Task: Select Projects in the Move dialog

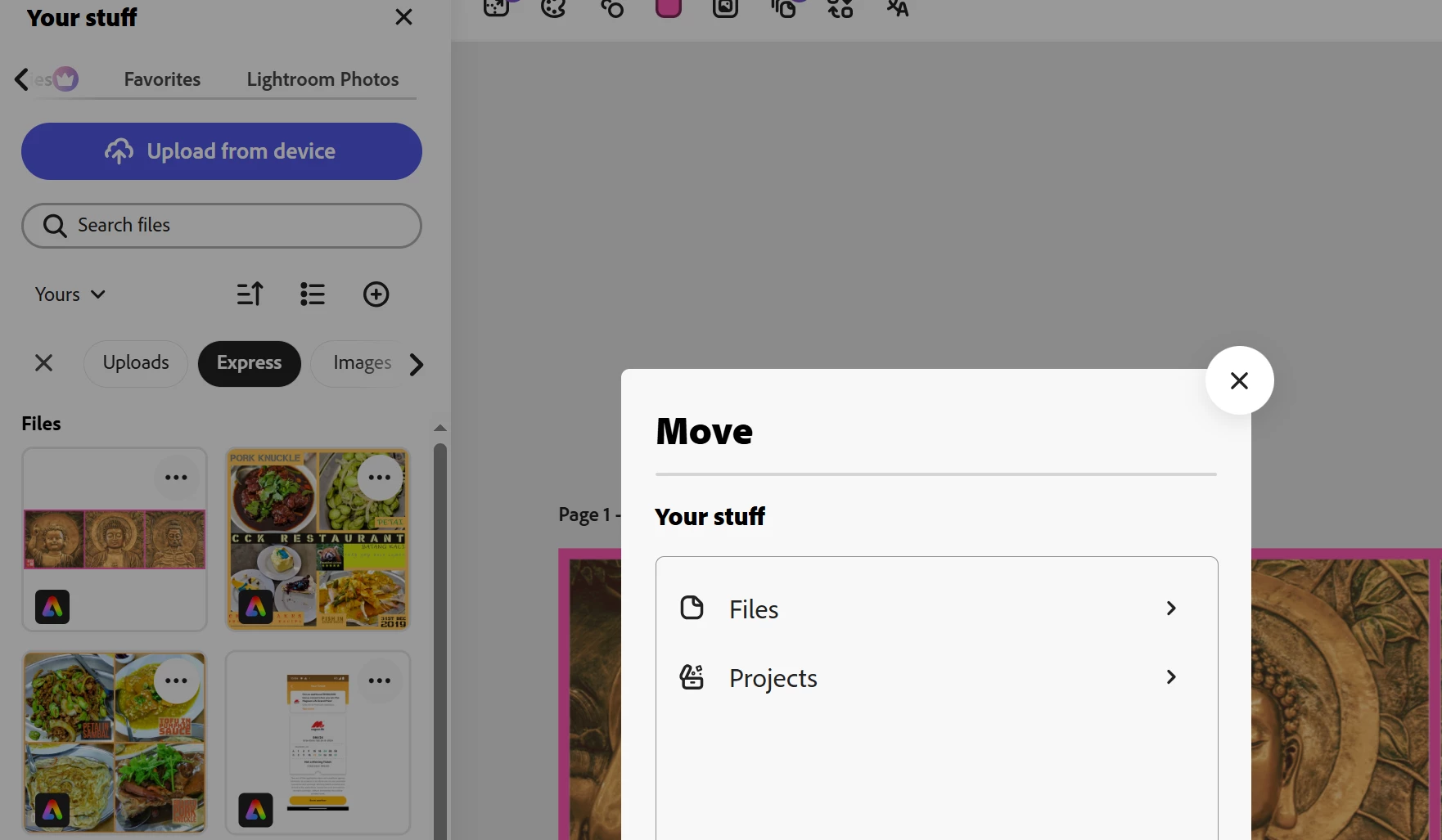Action: tap(937, 677)
